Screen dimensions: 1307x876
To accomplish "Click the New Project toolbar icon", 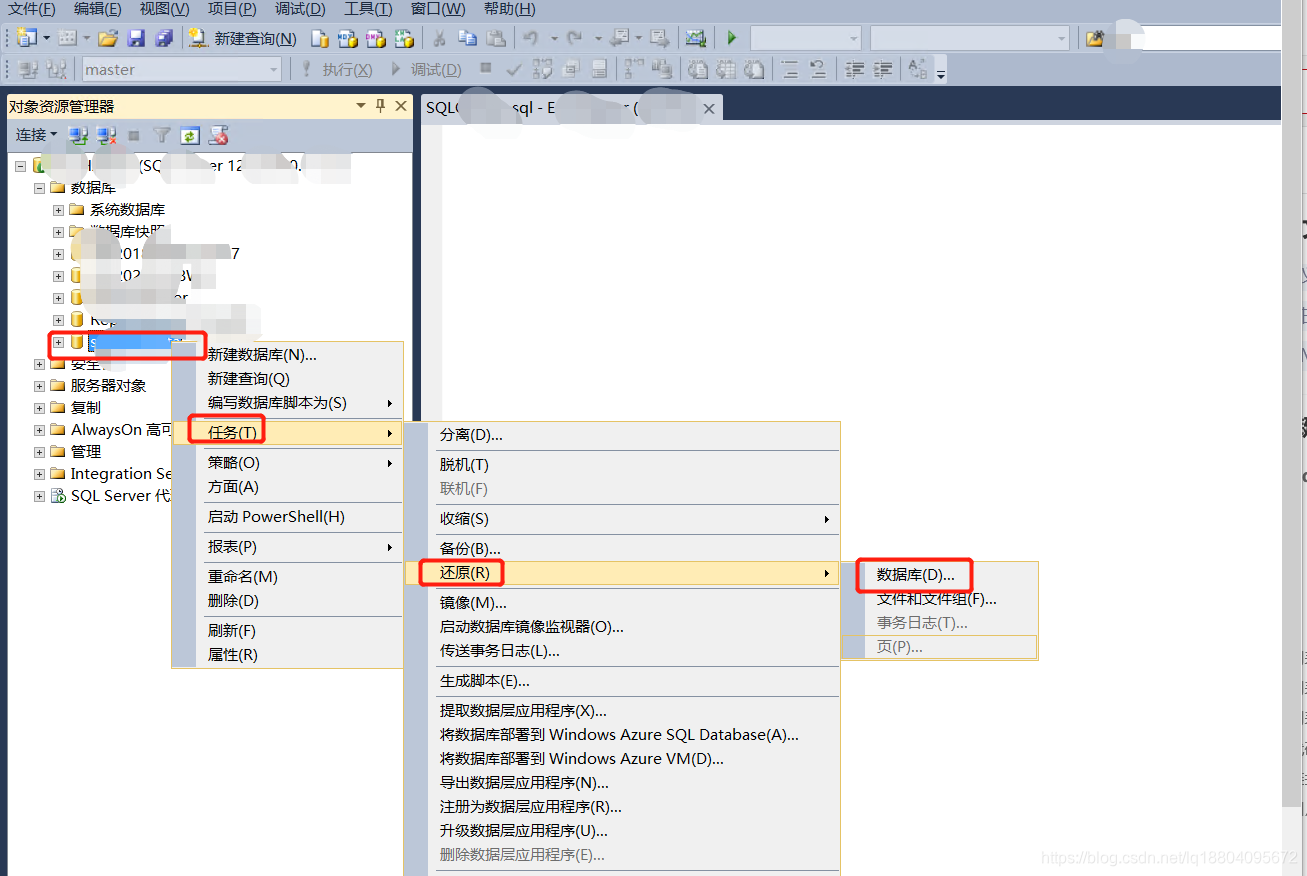I will point(27,38).
